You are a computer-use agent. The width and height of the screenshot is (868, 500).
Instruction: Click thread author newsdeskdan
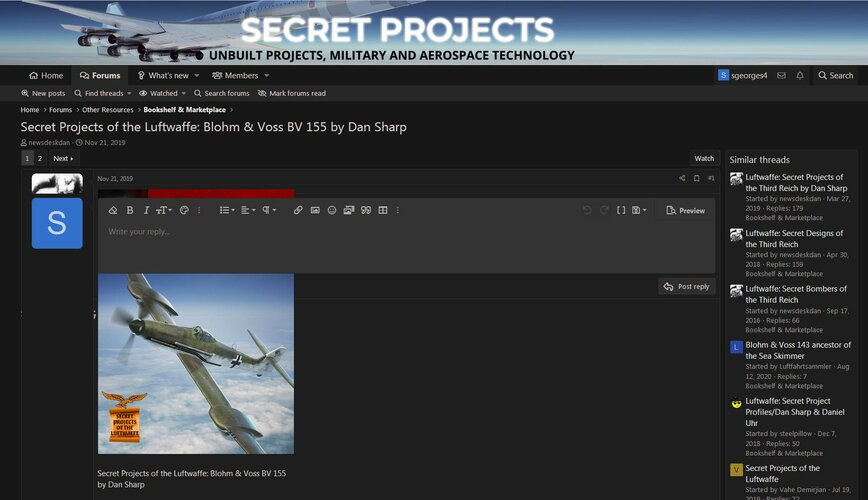pyautogui.click(x=49, y=143)
